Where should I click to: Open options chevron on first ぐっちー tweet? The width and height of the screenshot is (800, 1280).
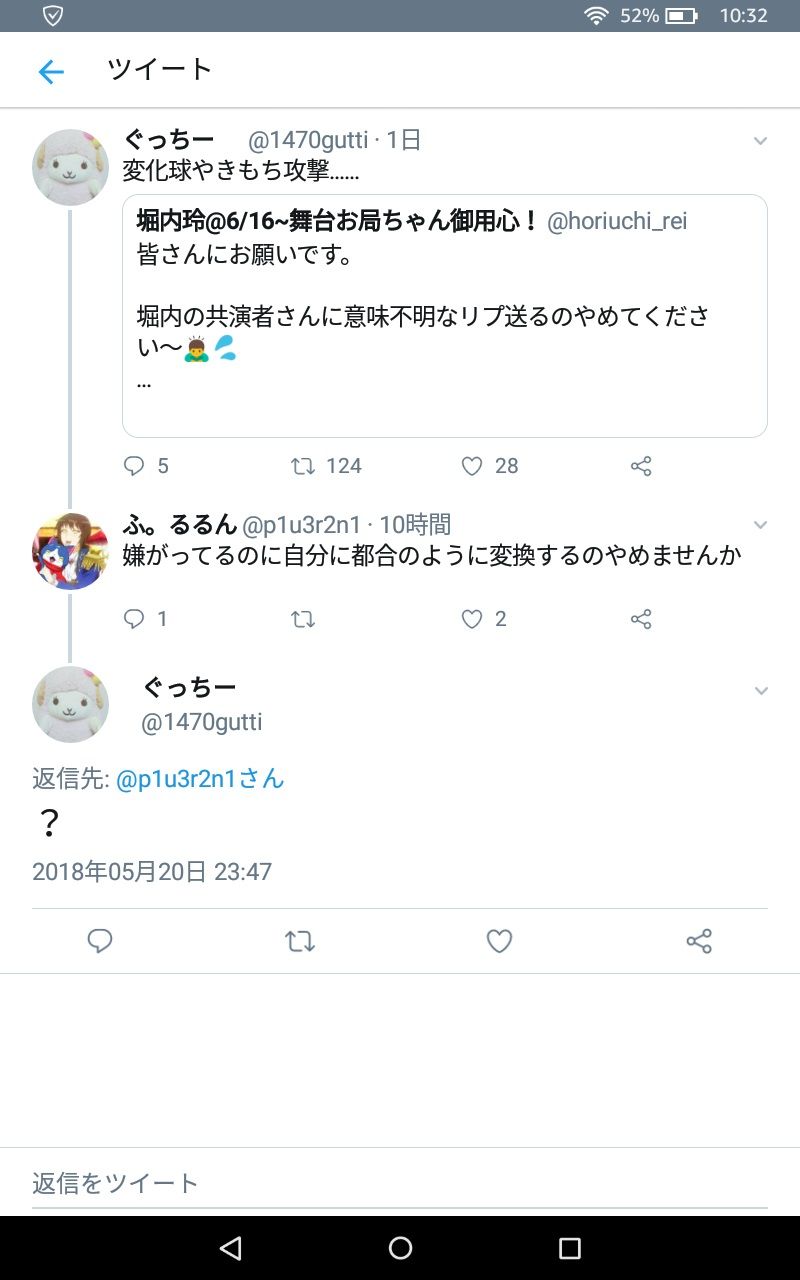[760, 141]
